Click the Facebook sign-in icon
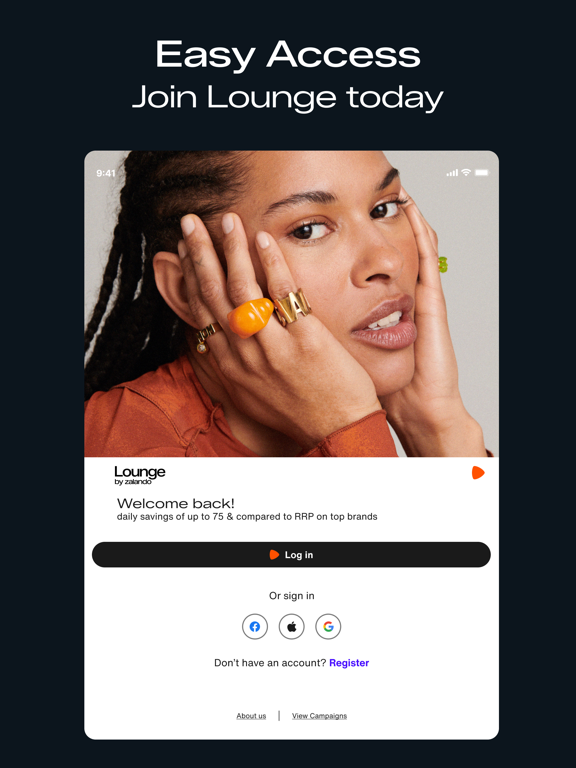 [x=255, y=626]
